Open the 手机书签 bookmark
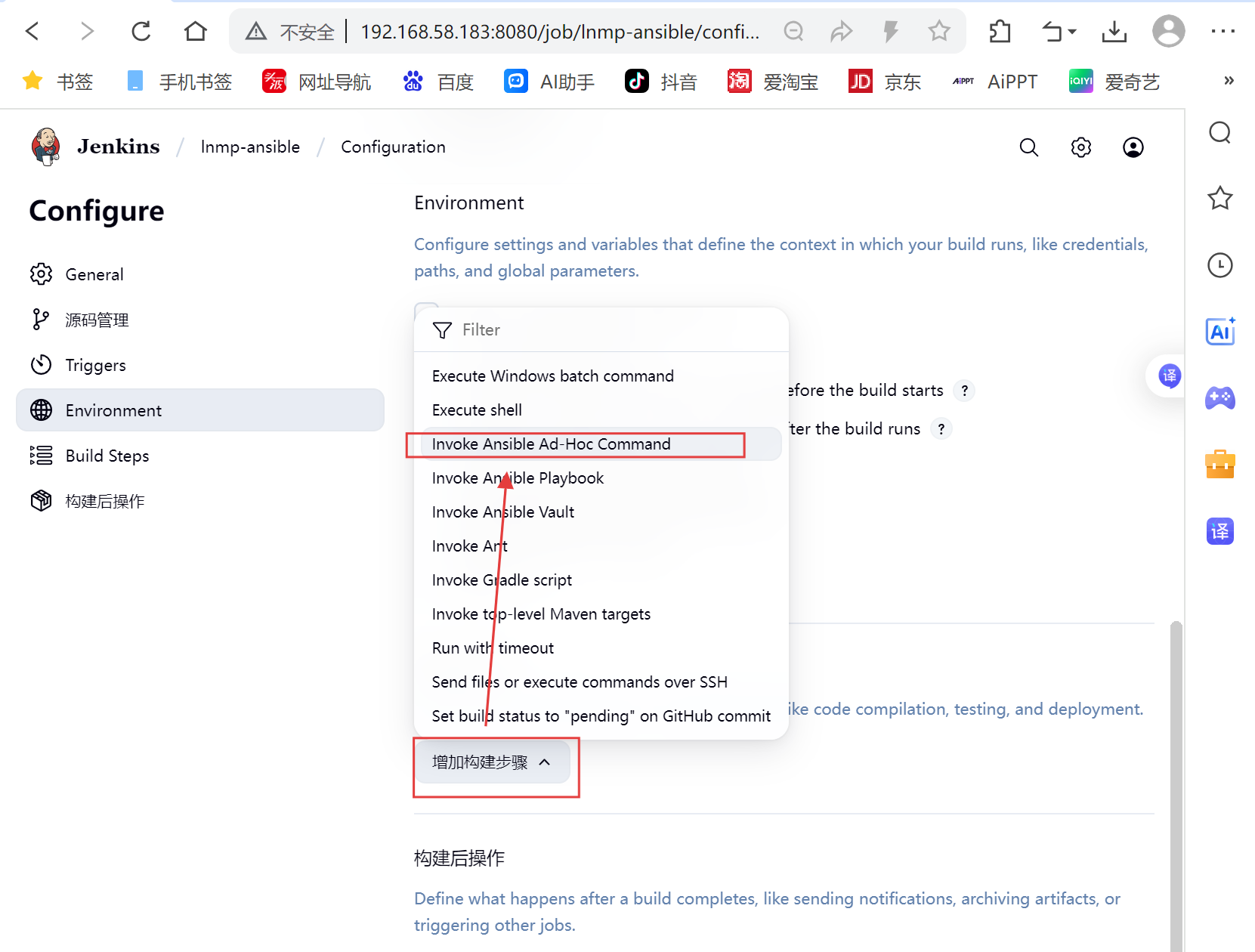The height and width of the screenshot is (952, 1255). 180,82
